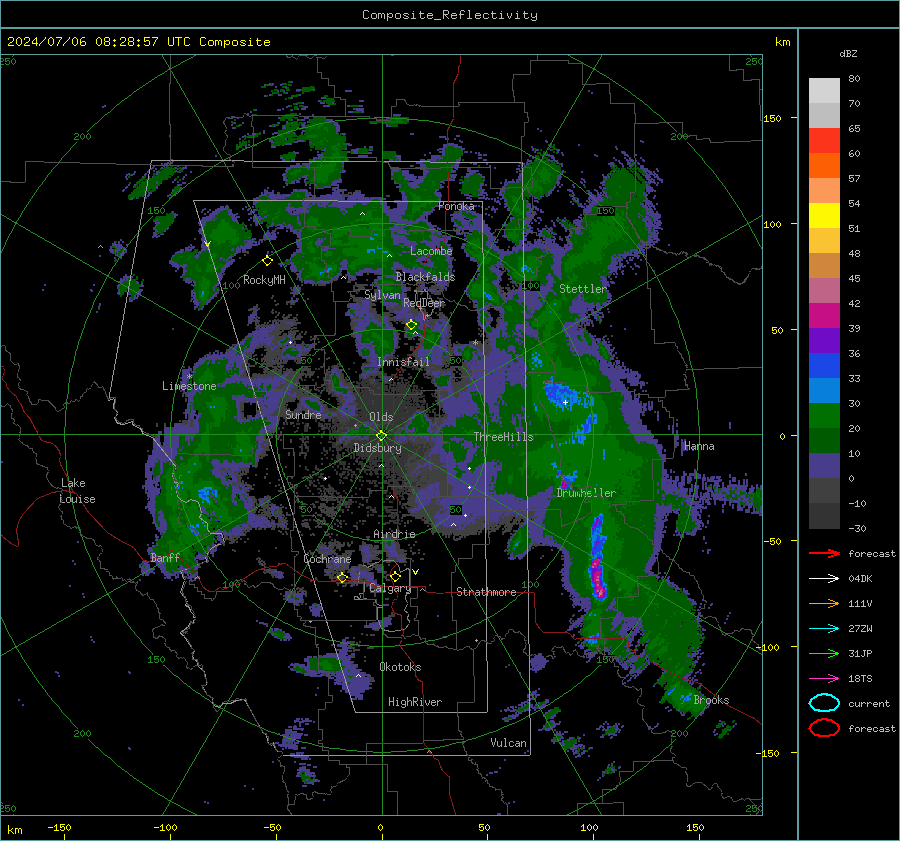
Task: Click the red forecast arrow in legend
Action: coord(824,553)
